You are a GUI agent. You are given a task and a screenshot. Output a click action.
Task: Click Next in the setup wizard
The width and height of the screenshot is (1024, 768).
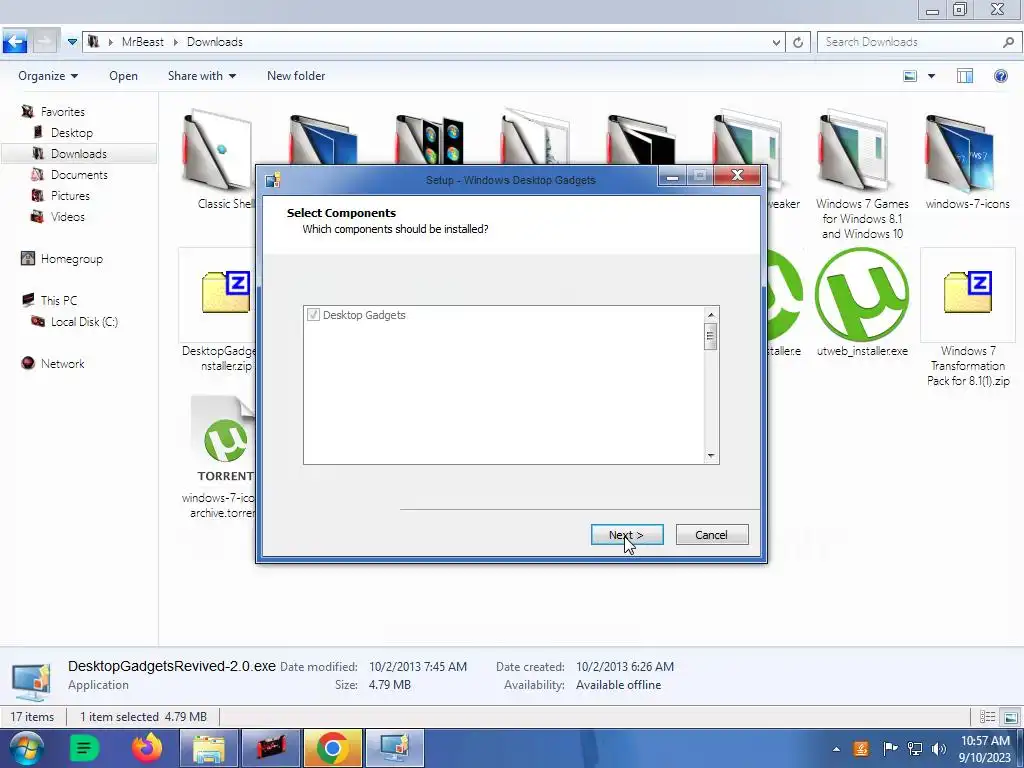click(627, 535)
